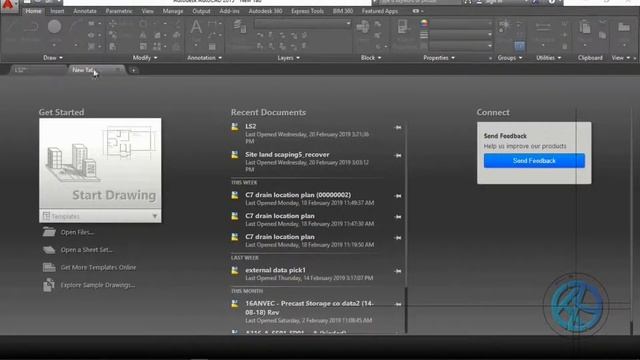The image size is (640, 360).
Task: Expand the Layers panel dropdown
Action: (289, 58)
